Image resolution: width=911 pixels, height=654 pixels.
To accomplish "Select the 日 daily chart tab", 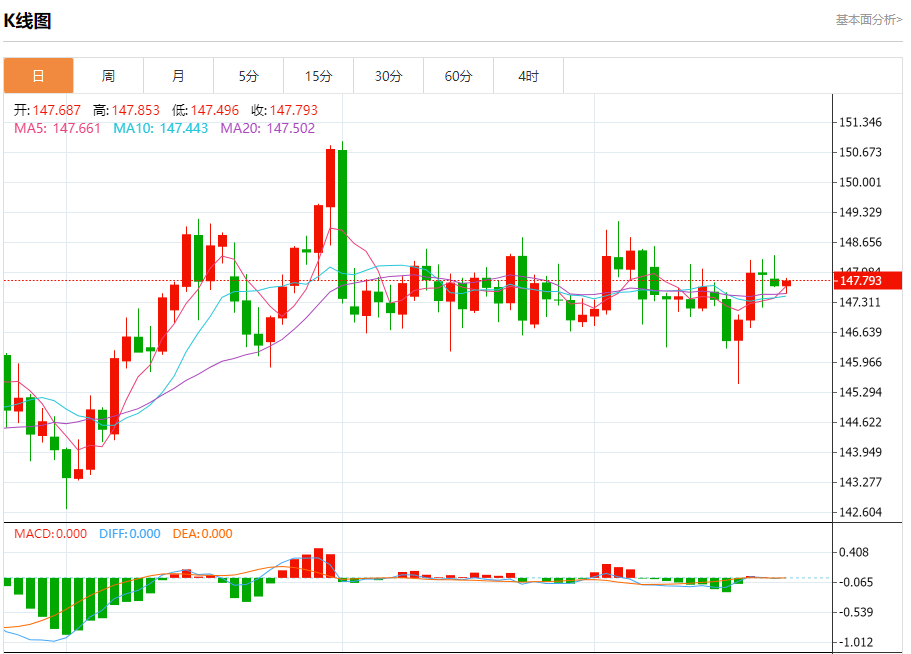I will [x=38, y=76].
